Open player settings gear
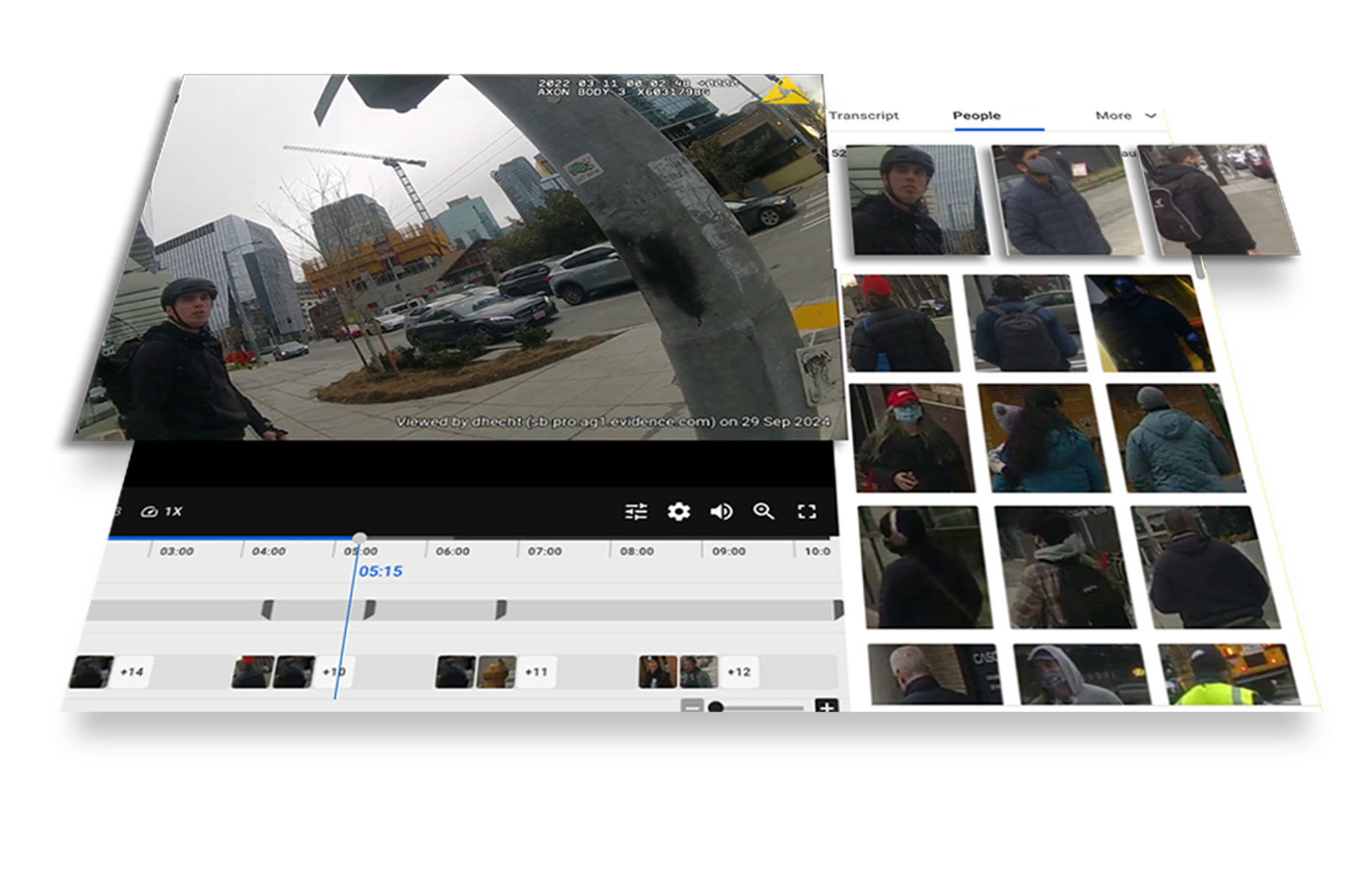 (x=679, y=512)
